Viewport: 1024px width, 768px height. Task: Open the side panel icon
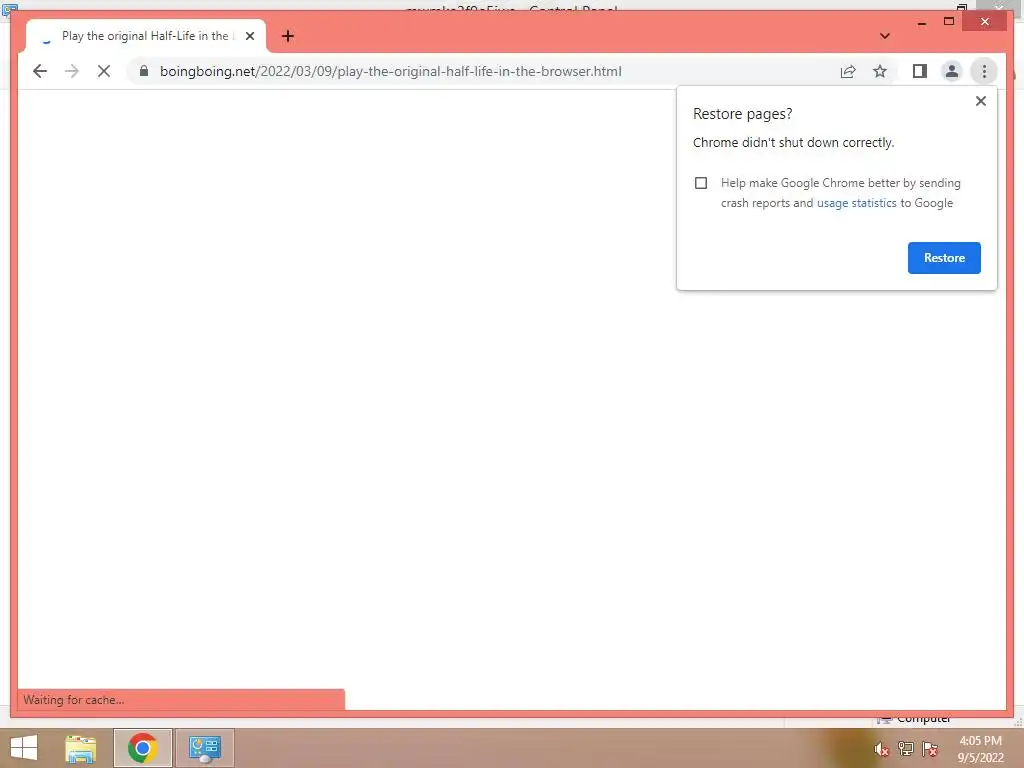[x=920, y=71]
